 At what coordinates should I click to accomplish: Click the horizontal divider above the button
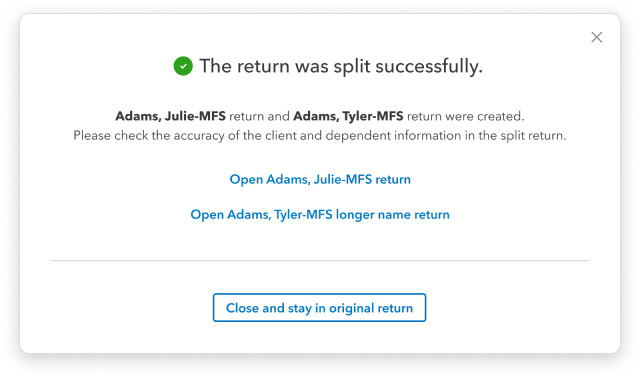(320, 260)
